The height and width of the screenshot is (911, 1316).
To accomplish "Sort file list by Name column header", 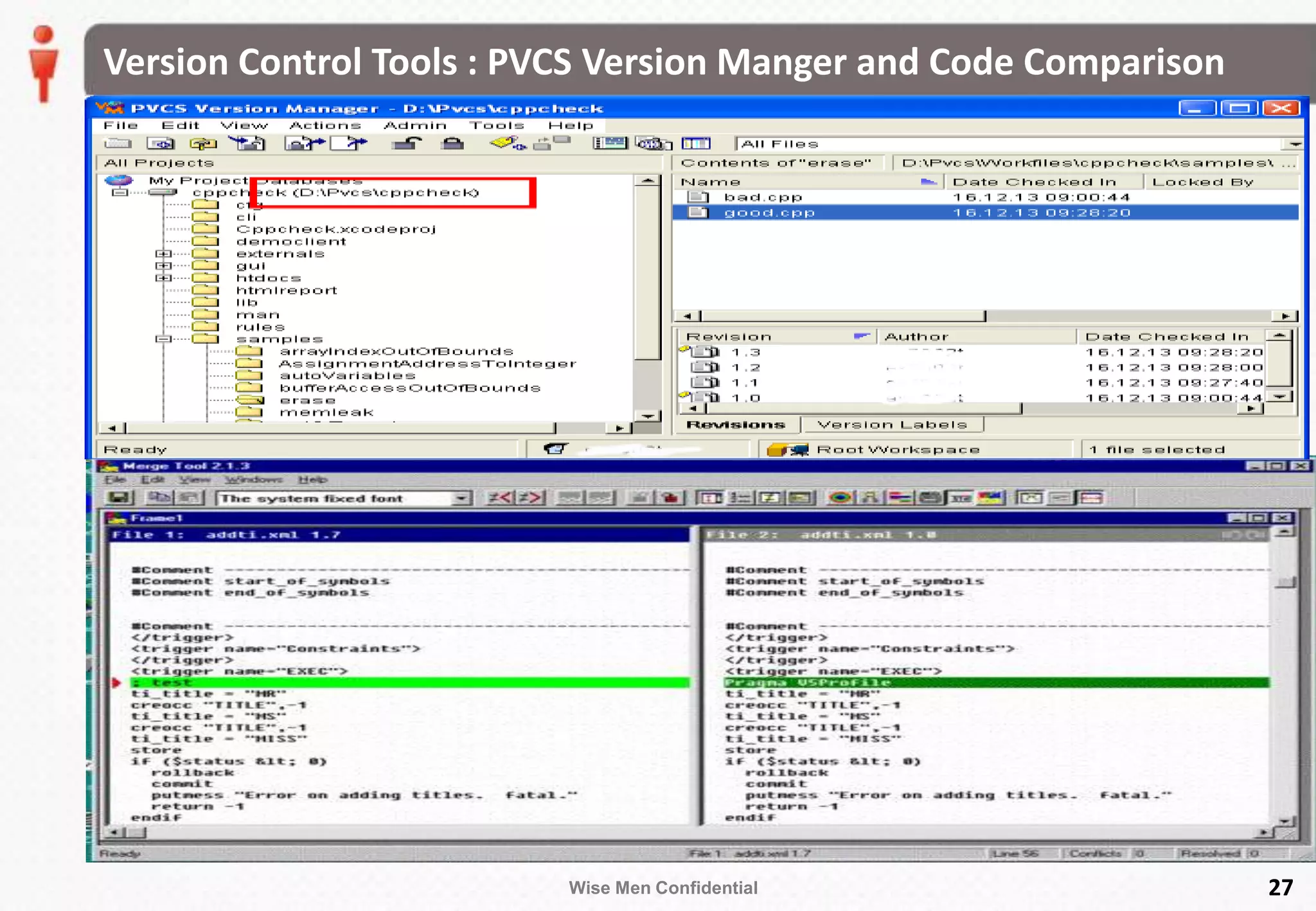I will [810, 182].
